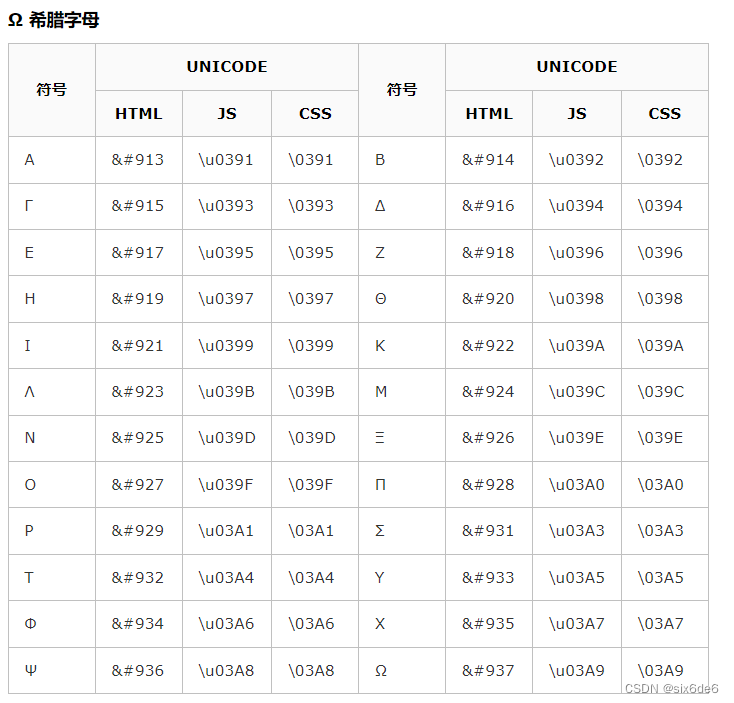Select the HTML cell &#935
The height and width of the screenshot is (703, 734).
(489, 624)
